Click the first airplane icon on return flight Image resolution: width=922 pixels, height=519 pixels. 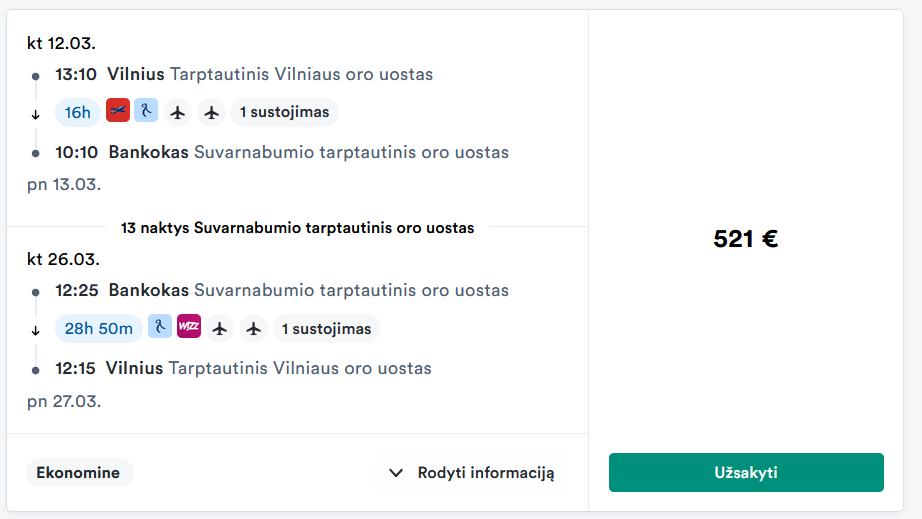220,328
